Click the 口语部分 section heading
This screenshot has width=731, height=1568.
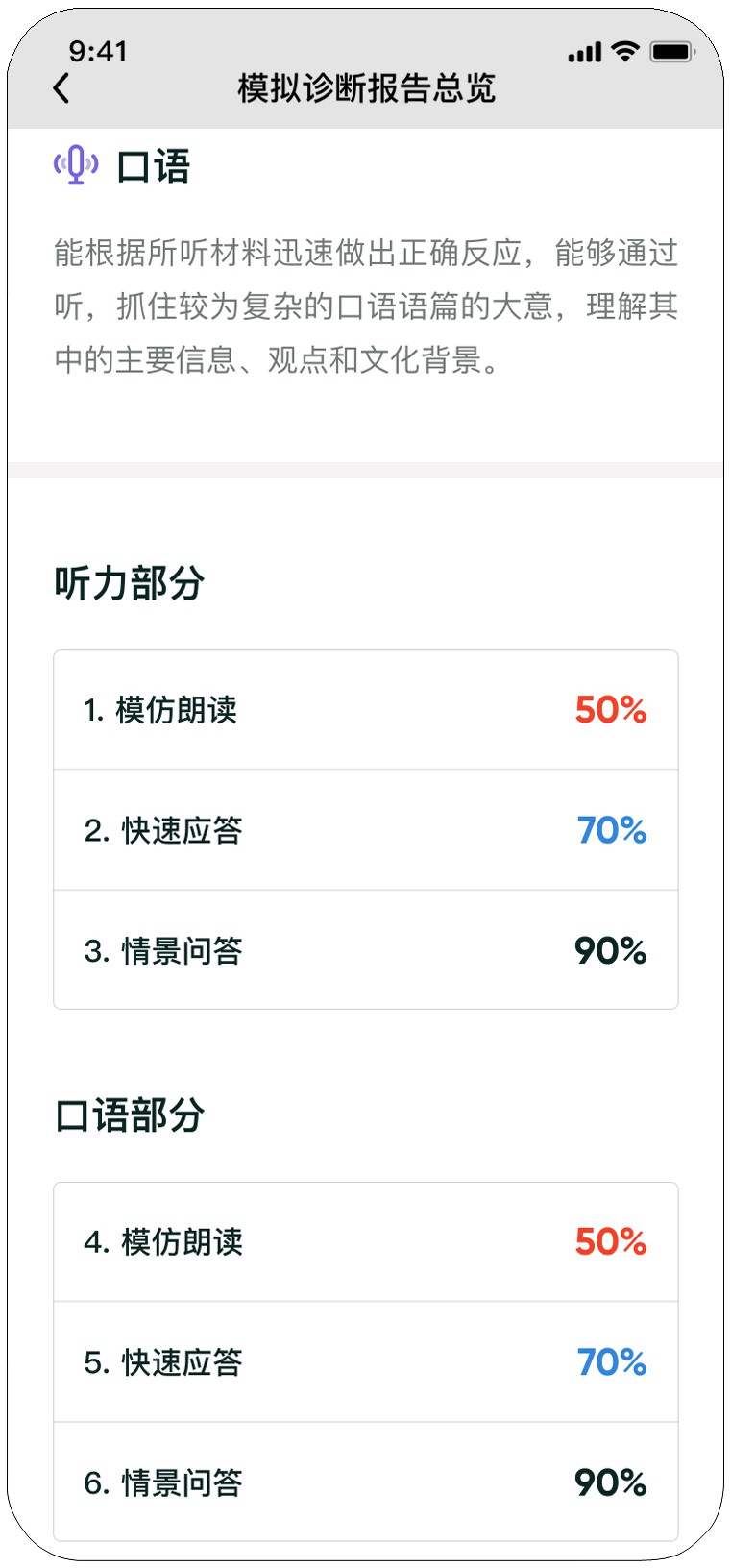130,1115
